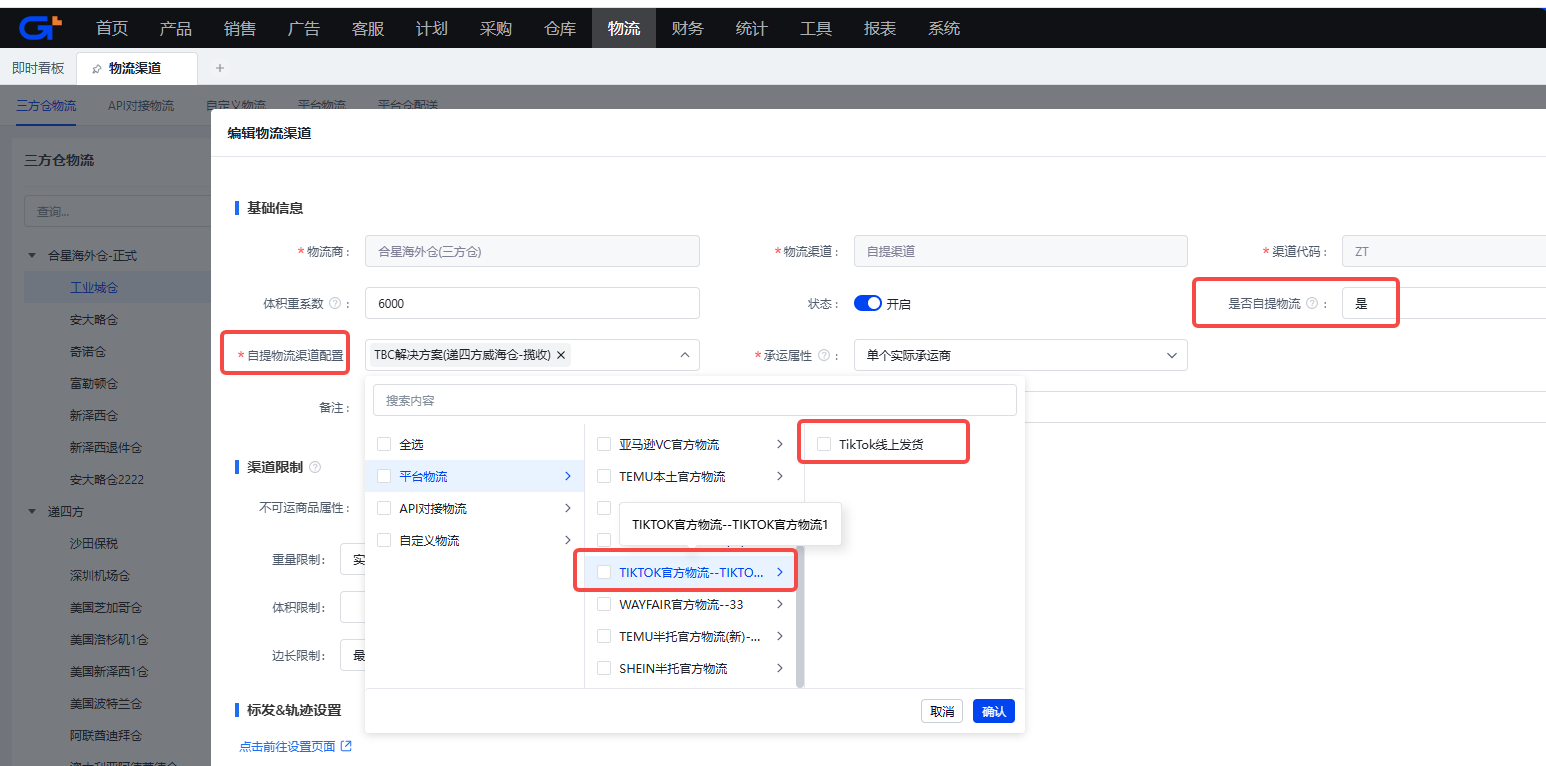The width and height of the screenshot is (1546, 766).
Task: Remove the TBC解决方案 tag with X icon
Action: (x=561, y=355)
